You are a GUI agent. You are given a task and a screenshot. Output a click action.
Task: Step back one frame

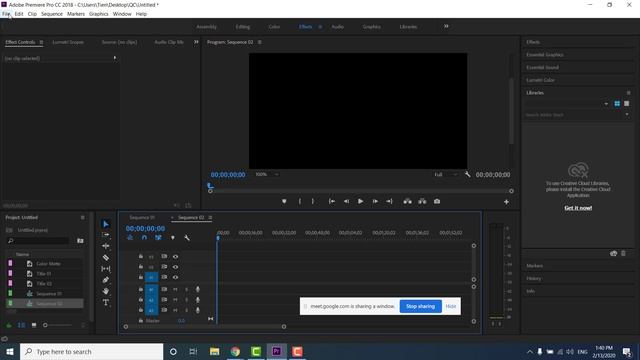pos(346,201)
